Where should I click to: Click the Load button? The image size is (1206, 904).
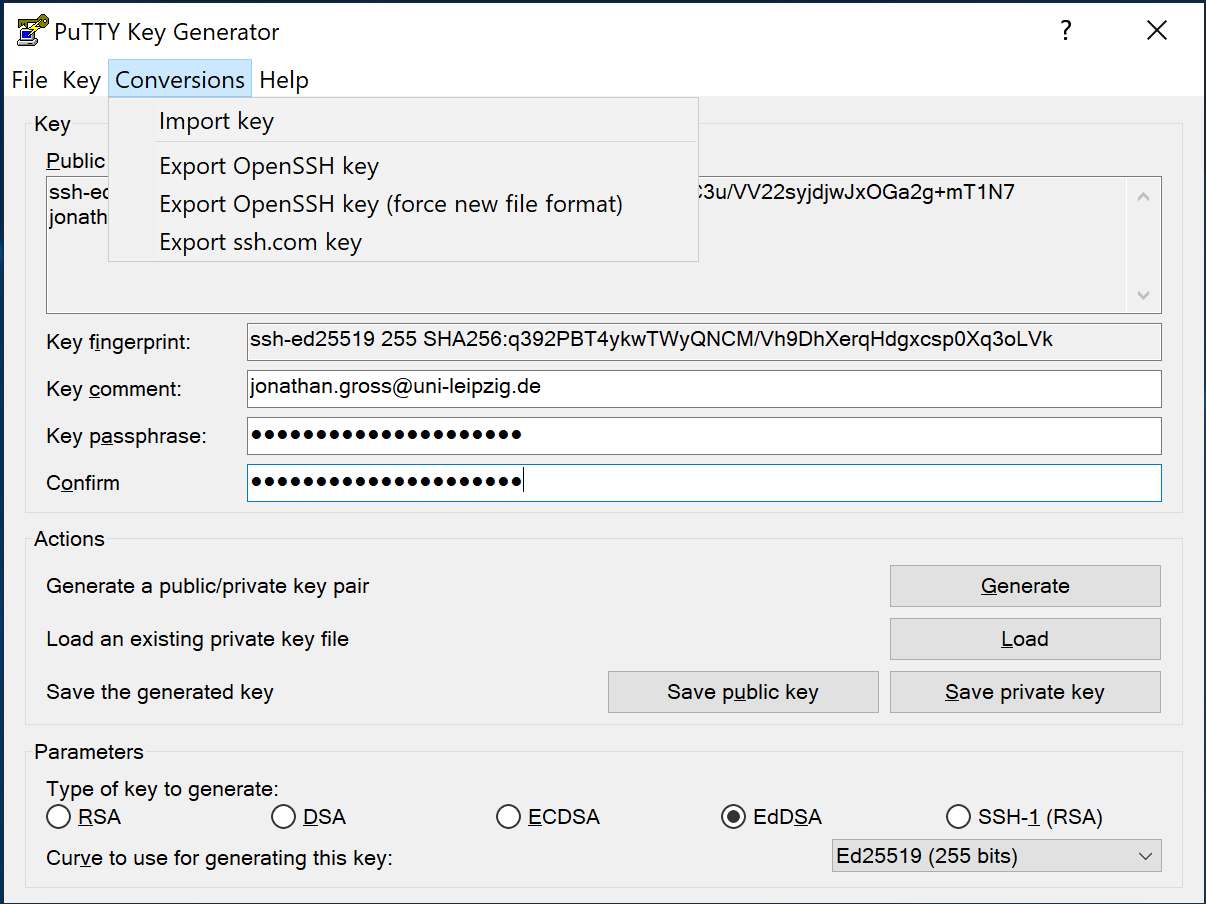tap(1025, 639)
